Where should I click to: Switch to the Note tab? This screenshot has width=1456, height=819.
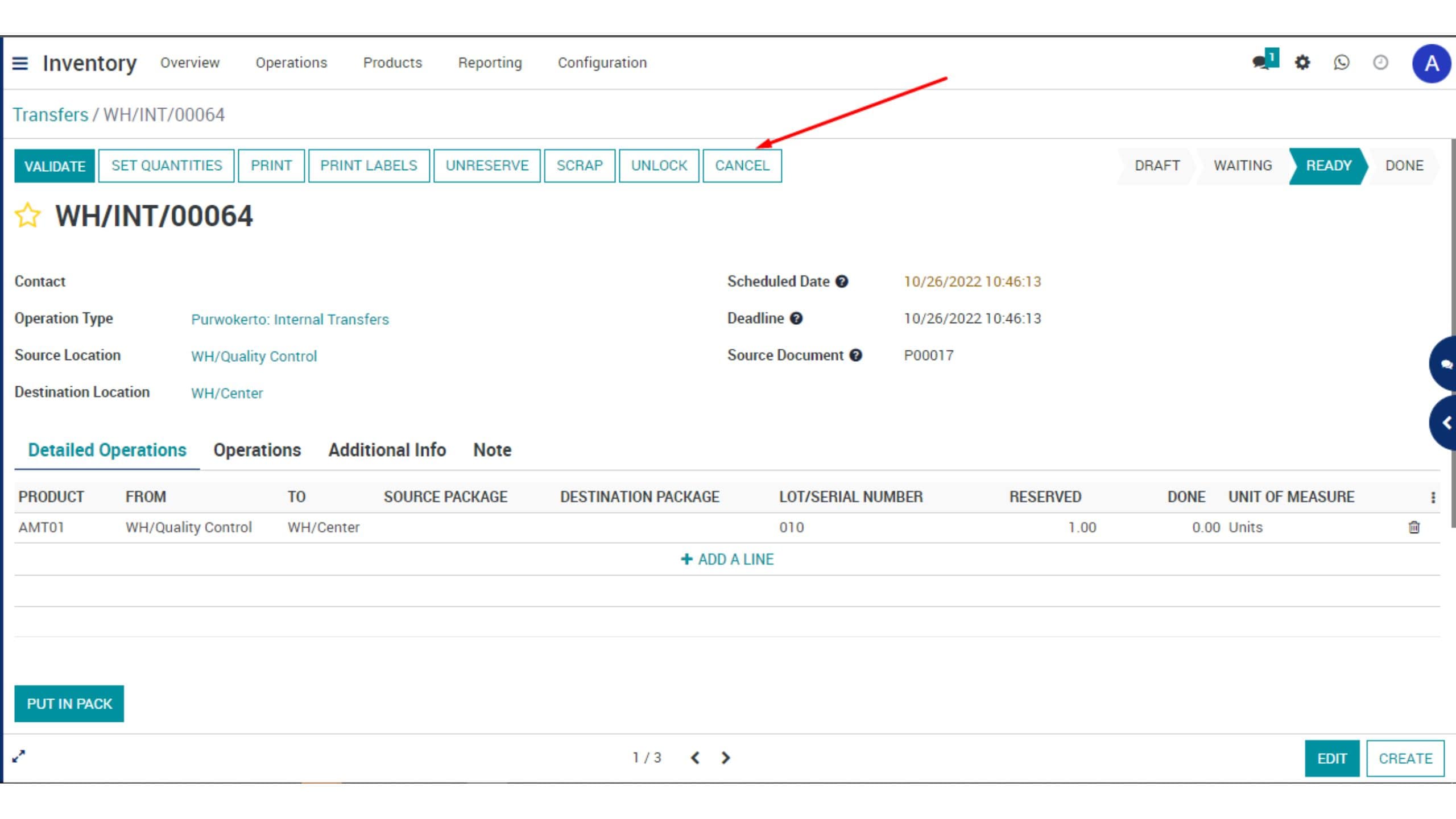coord(493,450)
